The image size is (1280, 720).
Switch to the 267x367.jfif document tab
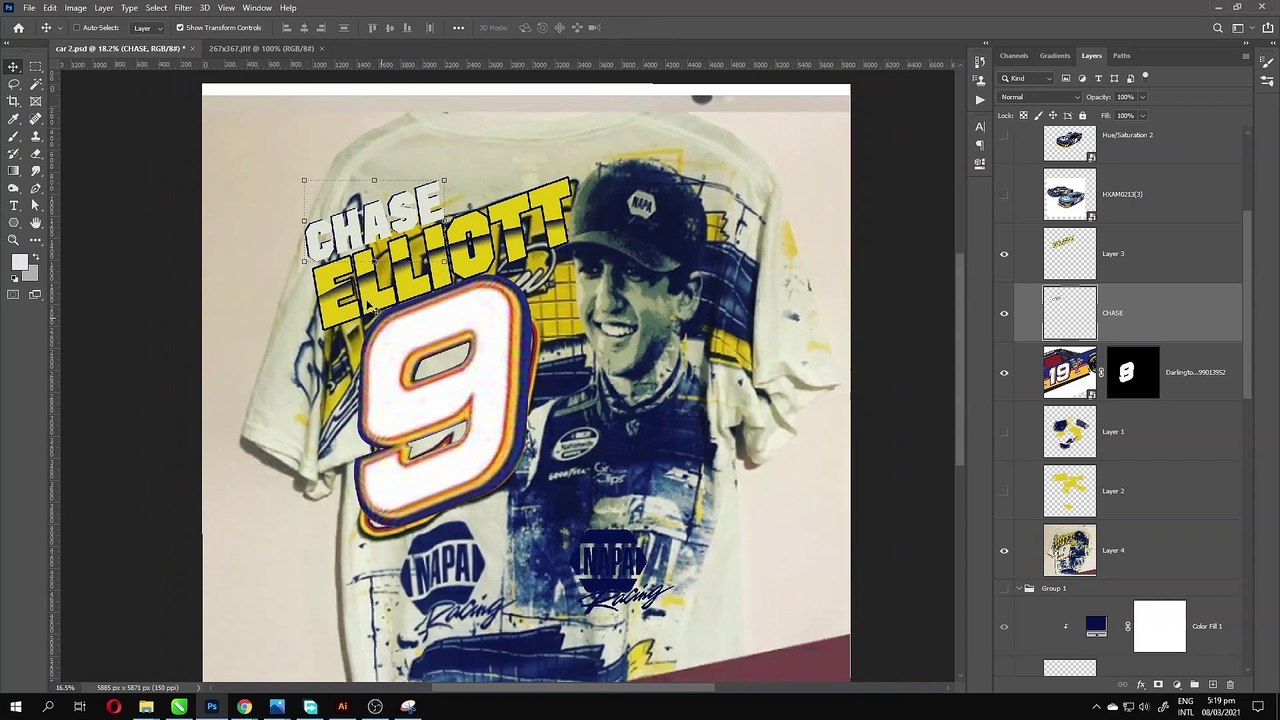coord(261,48)
